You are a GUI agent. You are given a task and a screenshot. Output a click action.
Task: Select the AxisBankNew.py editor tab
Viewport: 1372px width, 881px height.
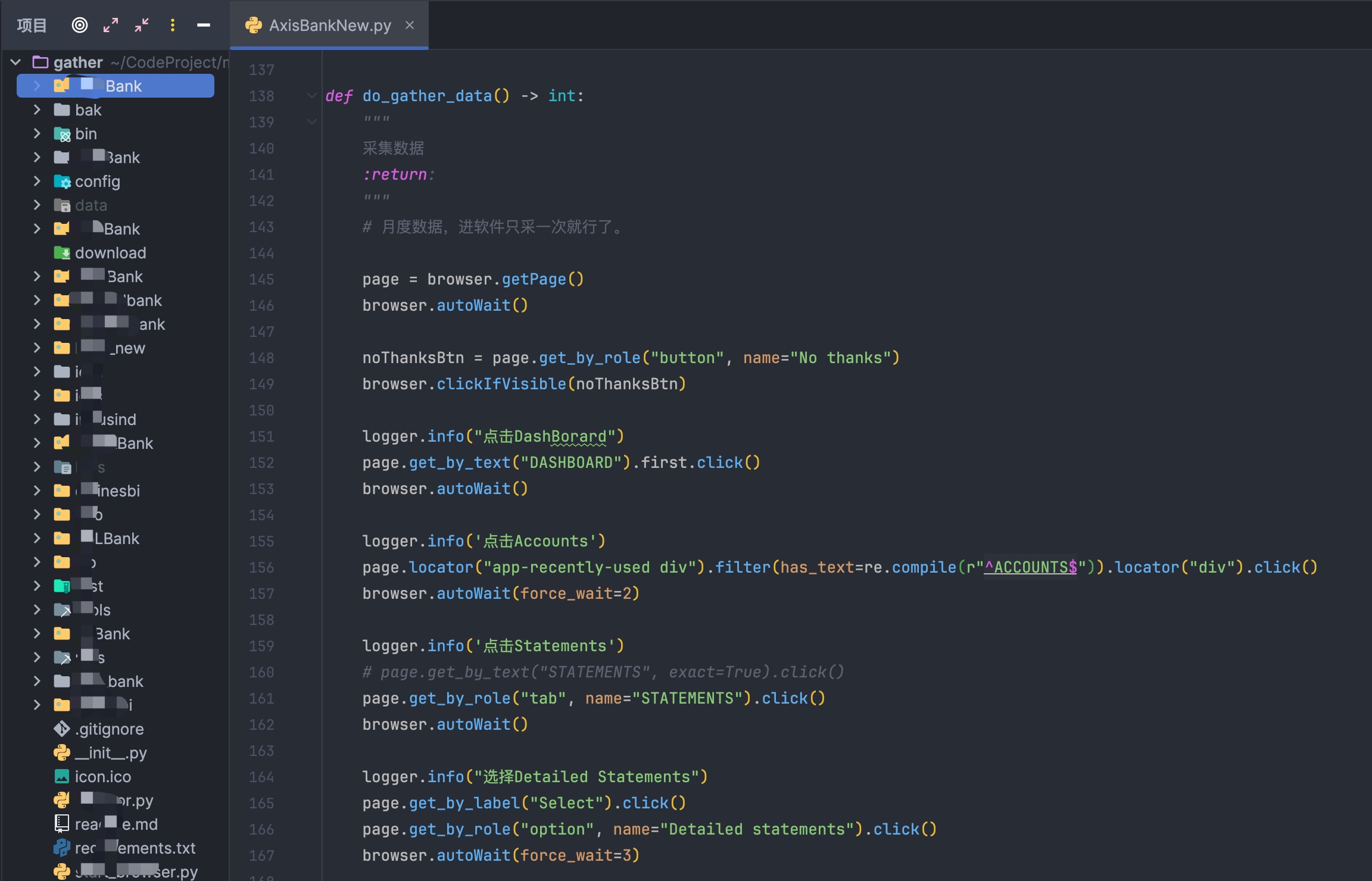(x=330, y=25)
